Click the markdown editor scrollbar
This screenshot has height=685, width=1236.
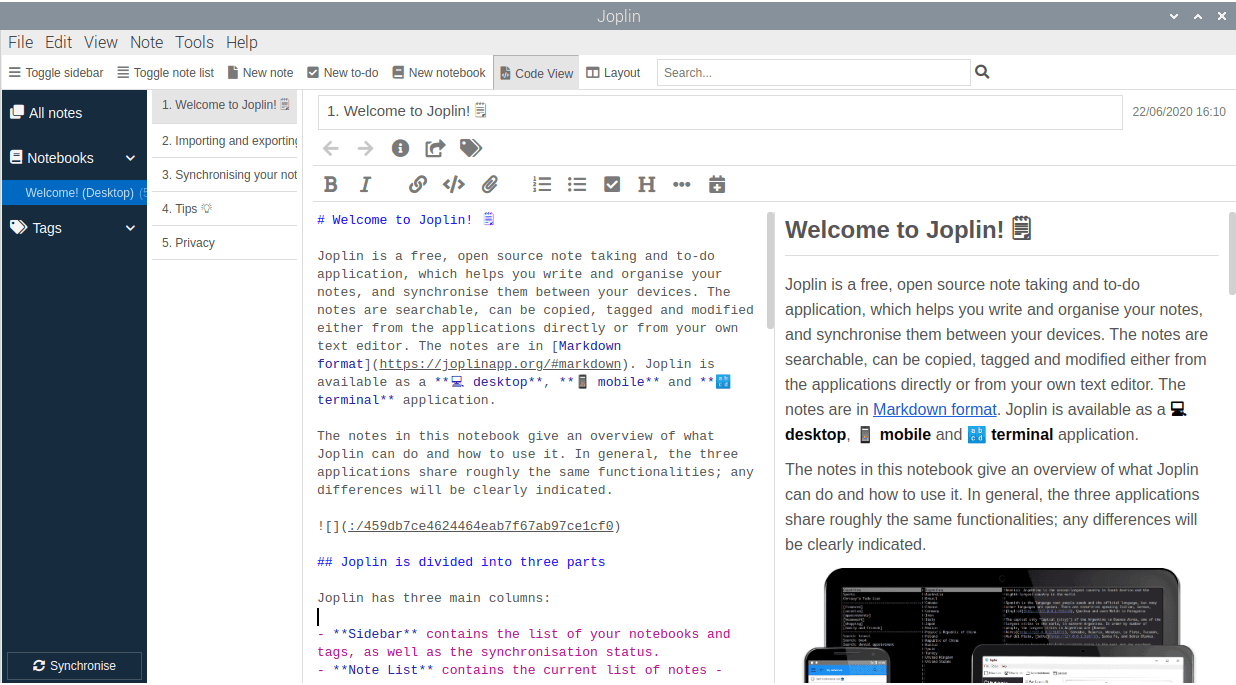[770, 270]
